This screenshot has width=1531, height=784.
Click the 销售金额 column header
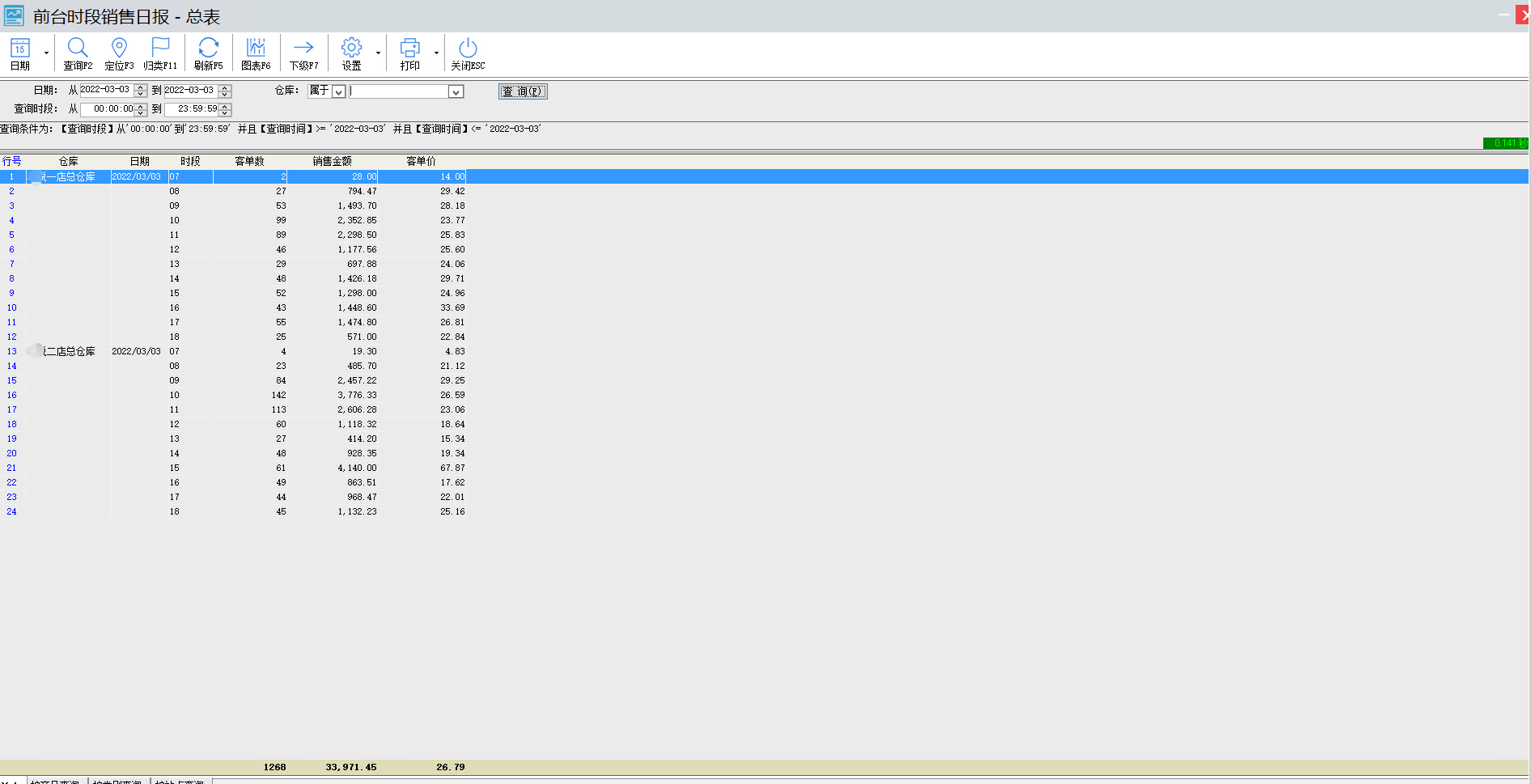332,161
